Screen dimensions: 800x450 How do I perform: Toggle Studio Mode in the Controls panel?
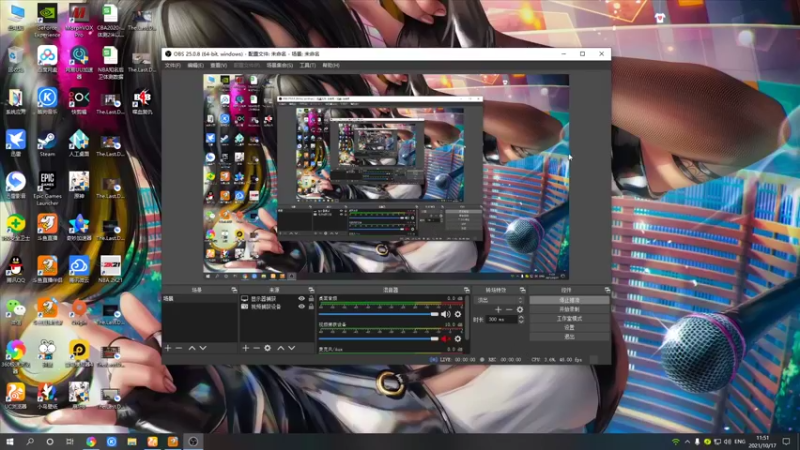(x=569, y=318)
